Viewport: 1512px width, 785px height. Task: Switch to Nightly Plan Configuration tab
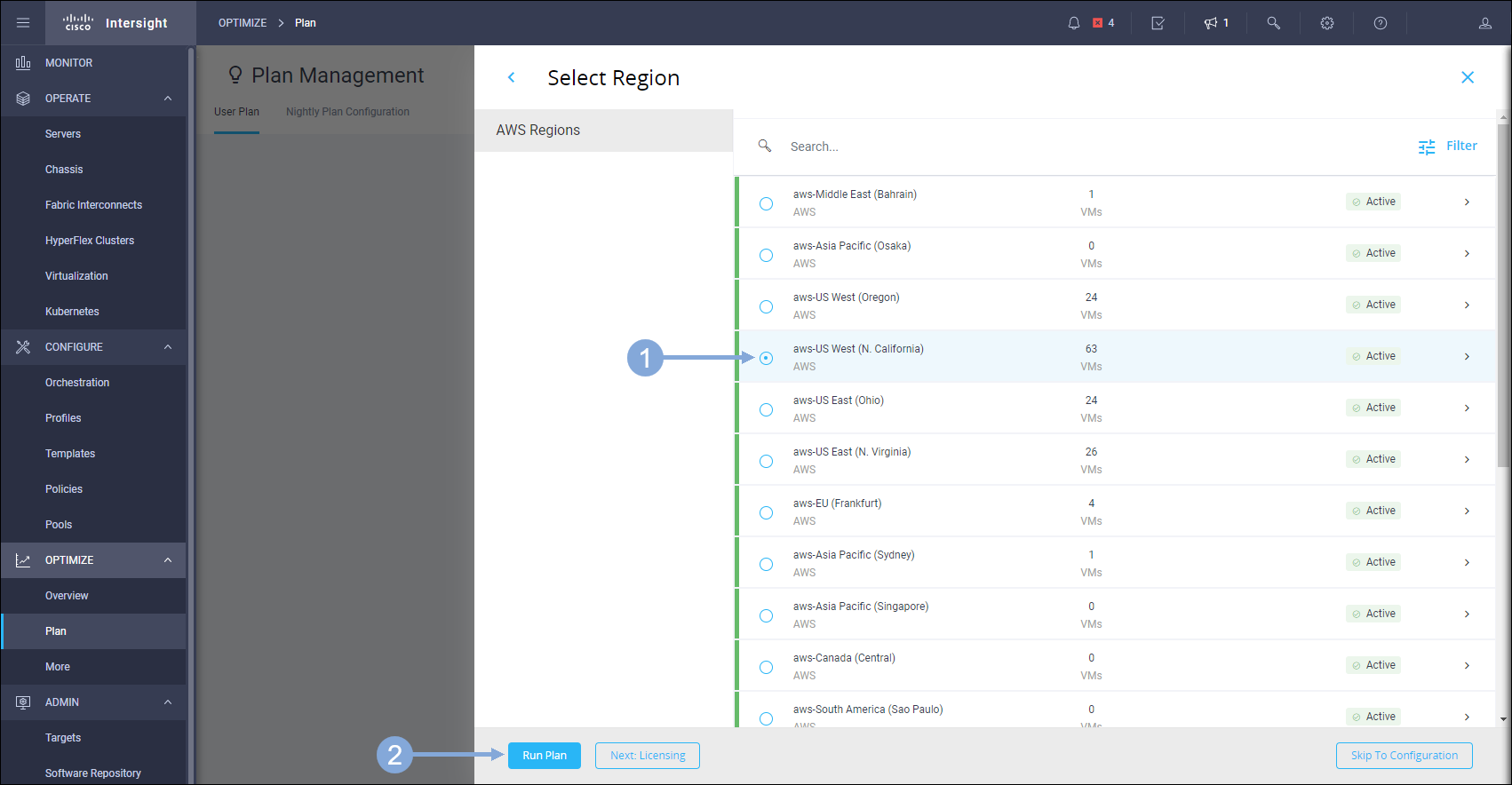point(347,112)
